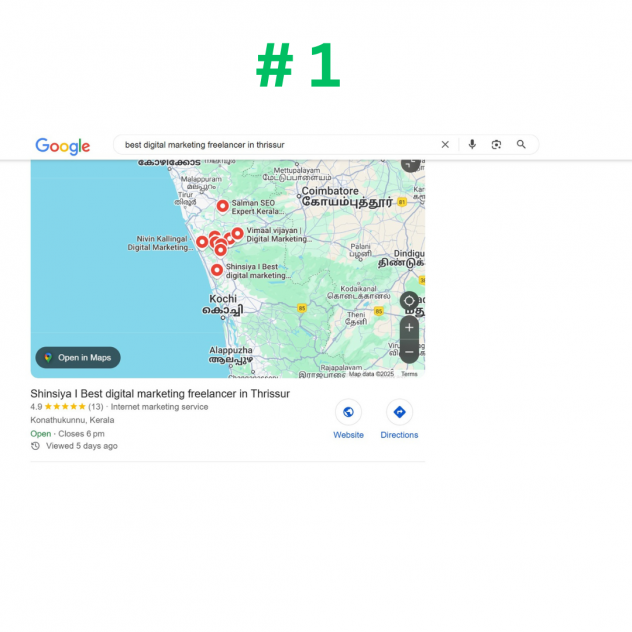Open in Maps button

(x=78, y=358)
